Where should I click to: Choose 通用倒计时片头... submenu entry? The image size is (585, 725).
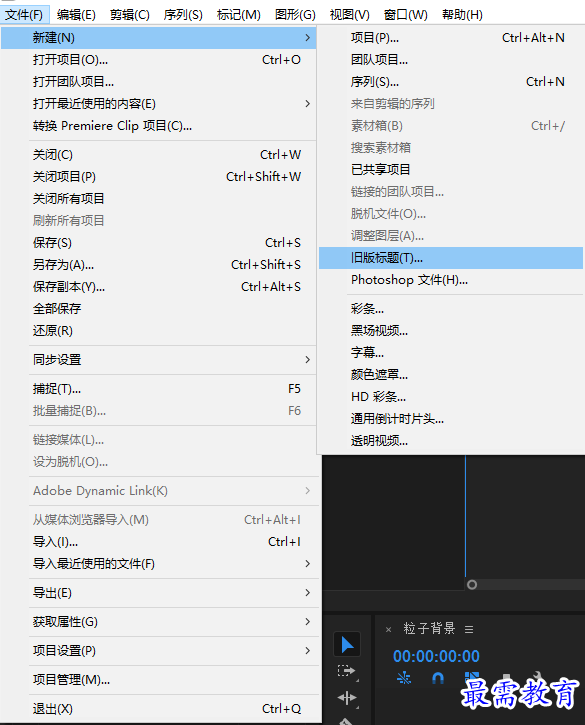point(451,419)
